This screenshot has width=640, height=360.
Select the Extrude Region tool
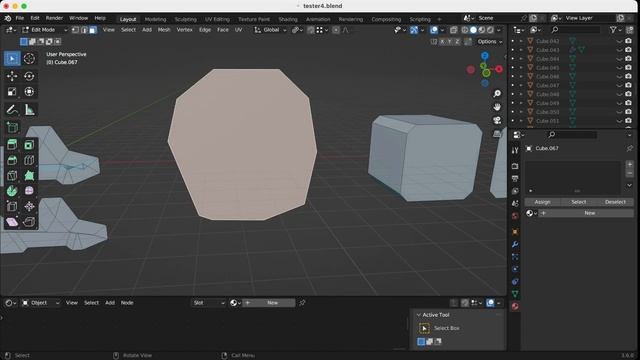[x=12, y=144]
